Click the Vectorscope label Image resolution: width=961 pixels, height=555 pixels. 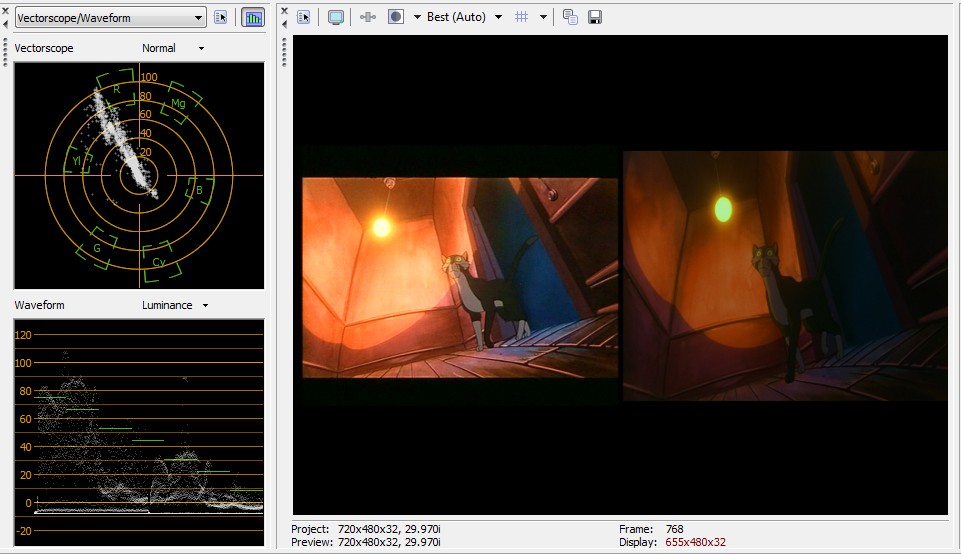44,48
